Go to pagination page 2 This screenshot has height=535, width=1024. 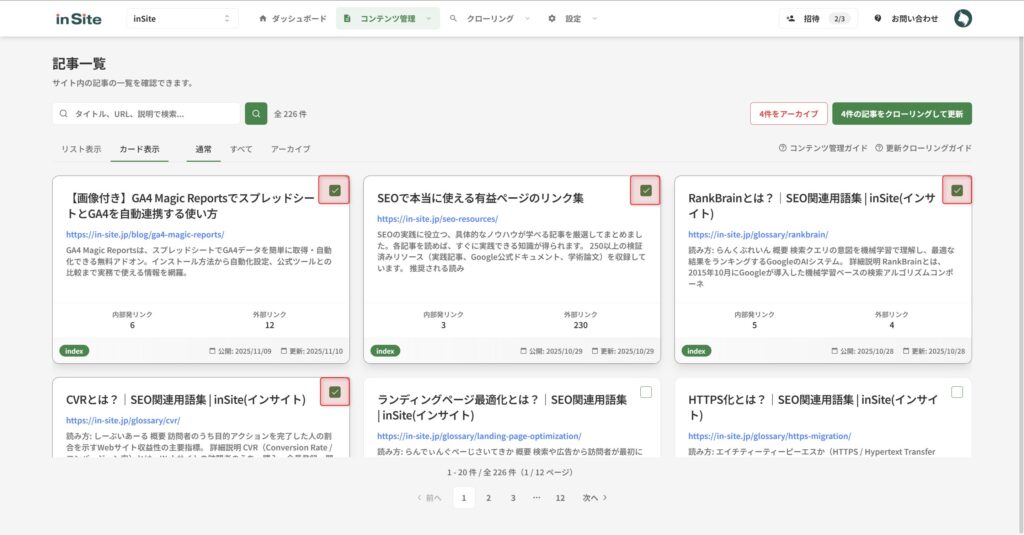(488, 498)
